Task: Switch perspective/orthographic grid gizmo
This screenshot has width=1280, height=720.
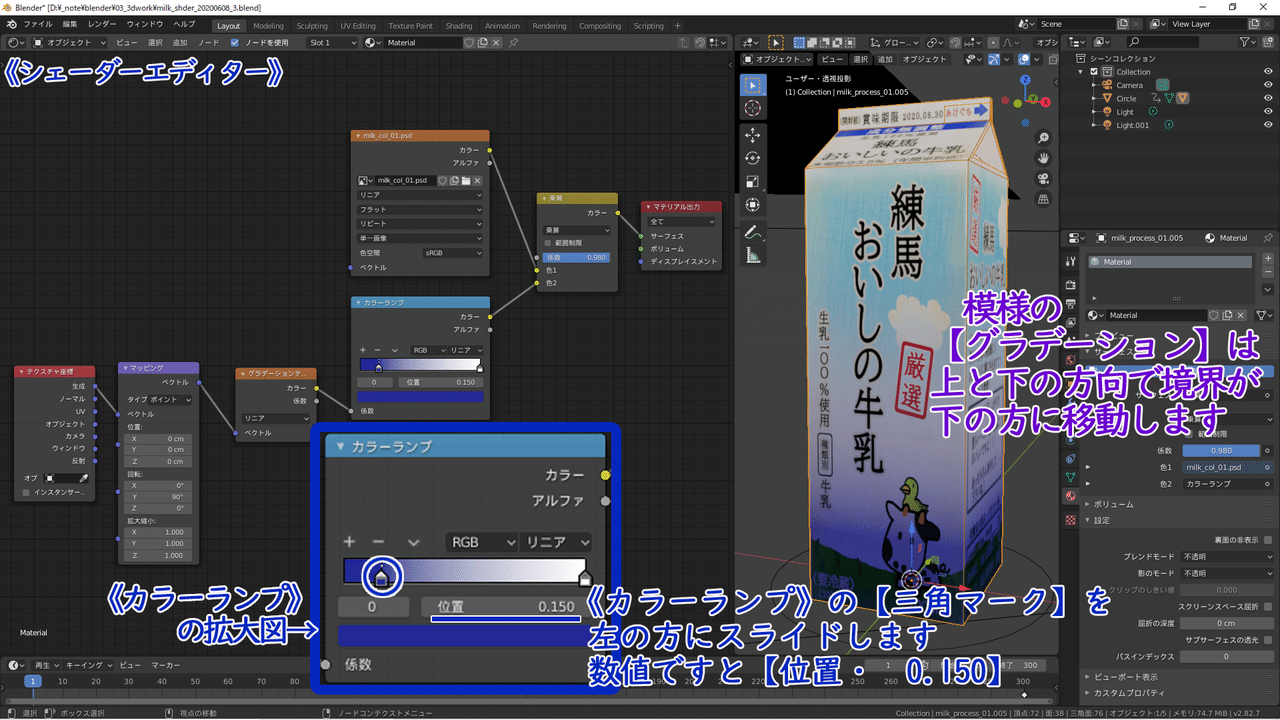Action: (1043, 199)
